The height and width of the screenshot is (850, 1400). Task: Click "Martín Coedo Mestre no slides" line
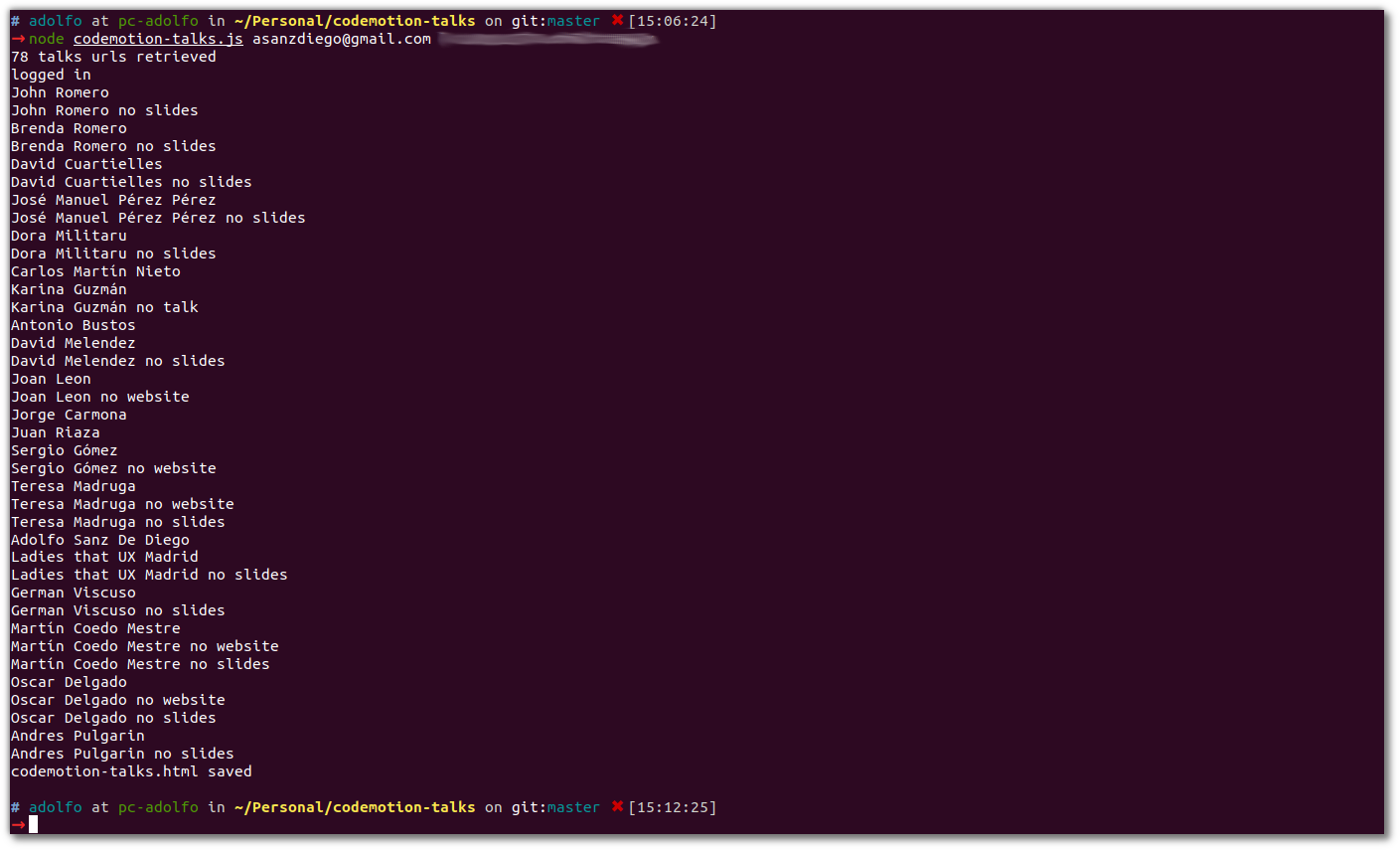[x=140, y=664]
